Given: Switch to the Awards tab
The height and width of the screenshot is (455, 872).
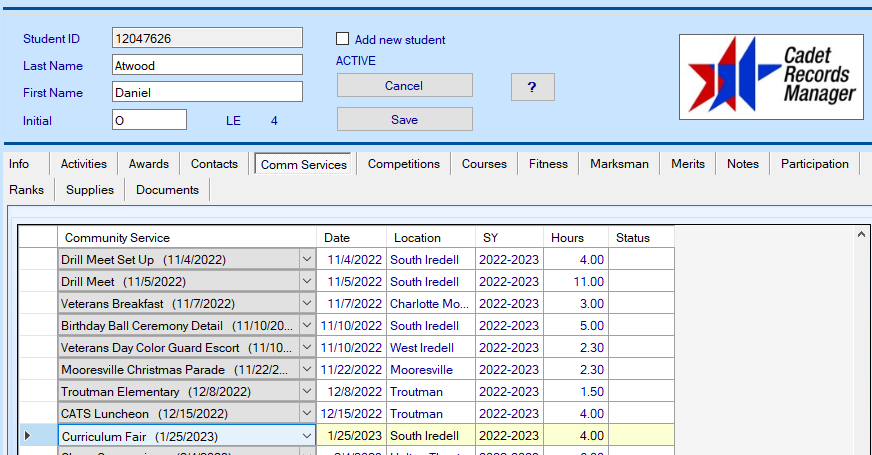Looking at the screenshot, I should [x=149, y=164].
